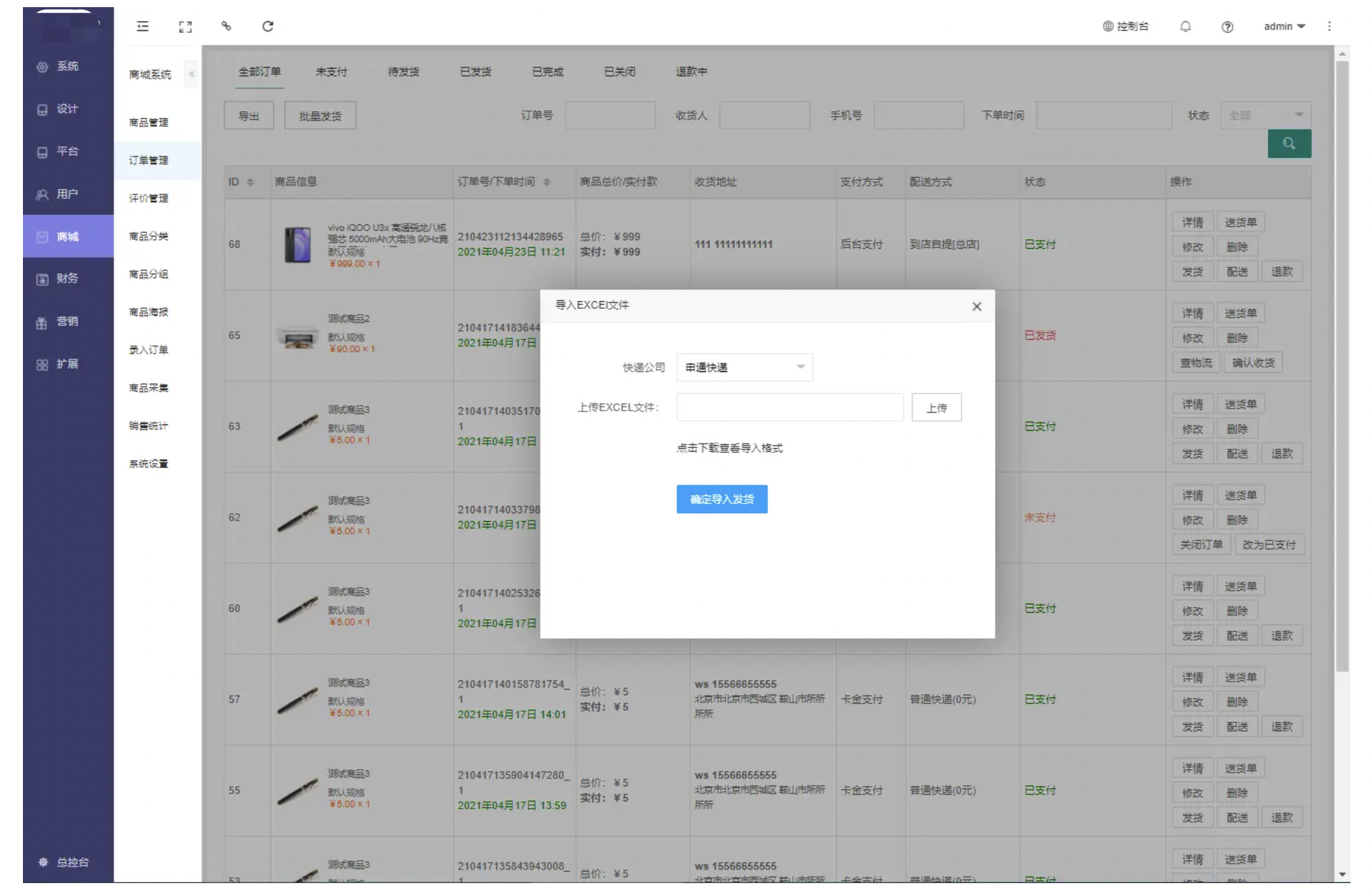Open 财务 in the left sidebar

coord(68,278)
